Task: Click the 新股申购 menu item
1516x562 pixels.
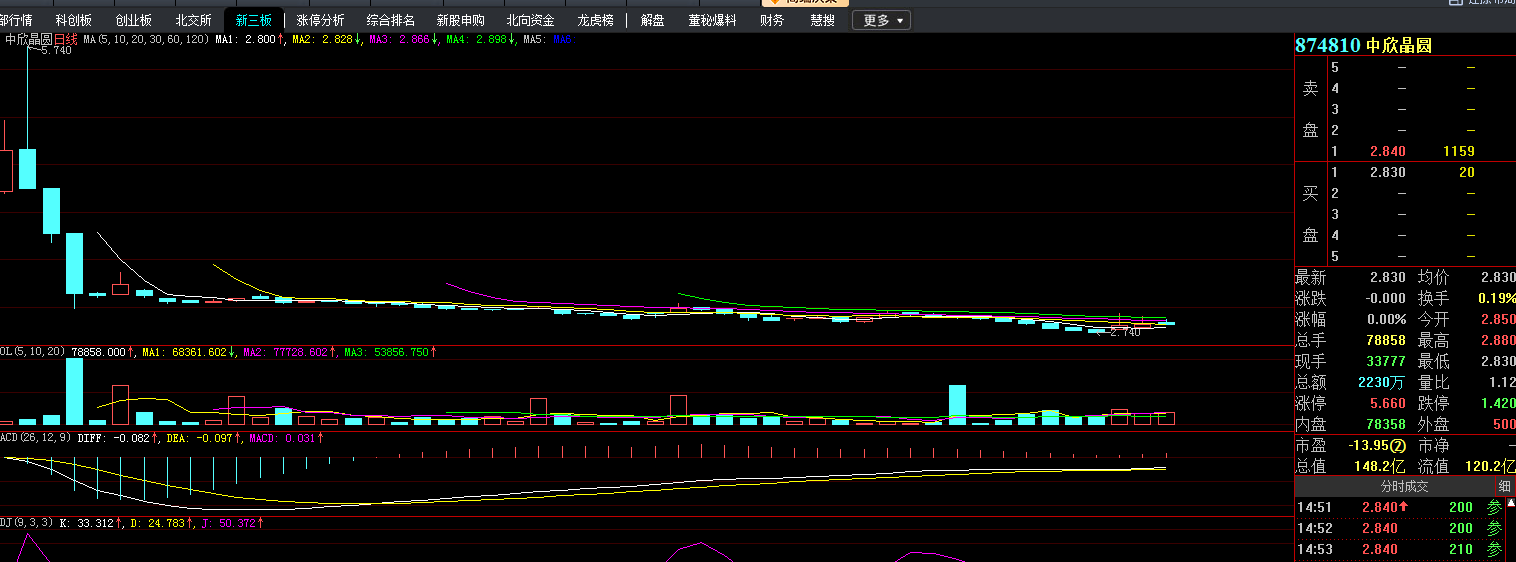Action: click(461, 20)
